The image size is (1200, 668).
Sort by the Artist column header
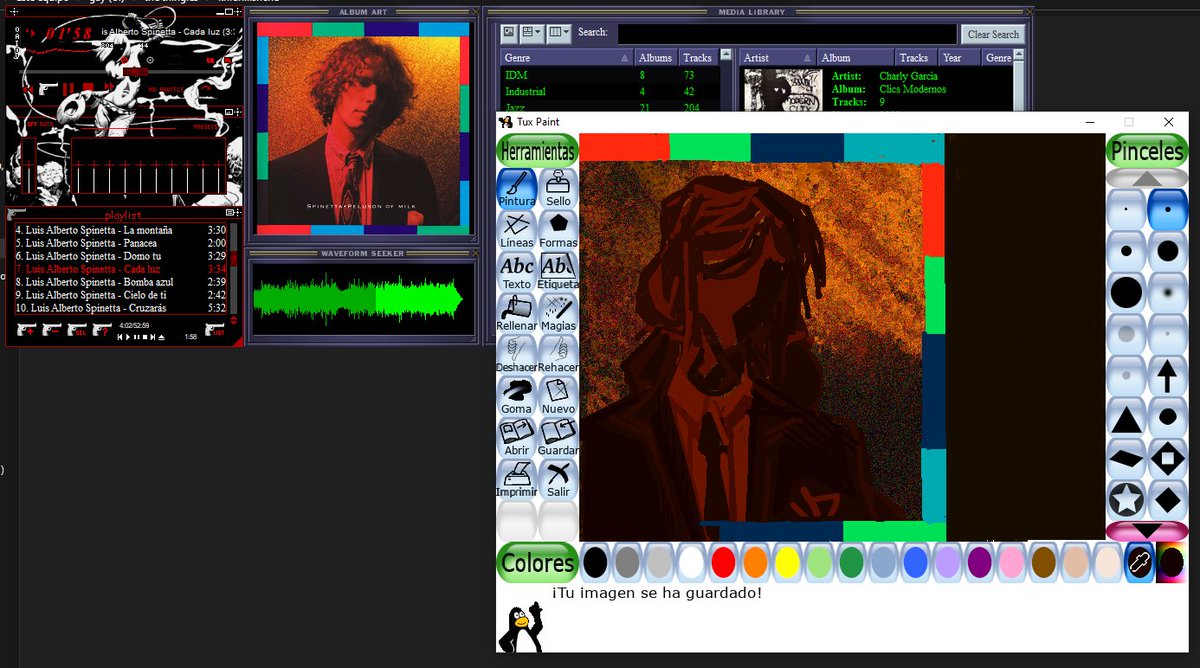[x=779, y=58]
